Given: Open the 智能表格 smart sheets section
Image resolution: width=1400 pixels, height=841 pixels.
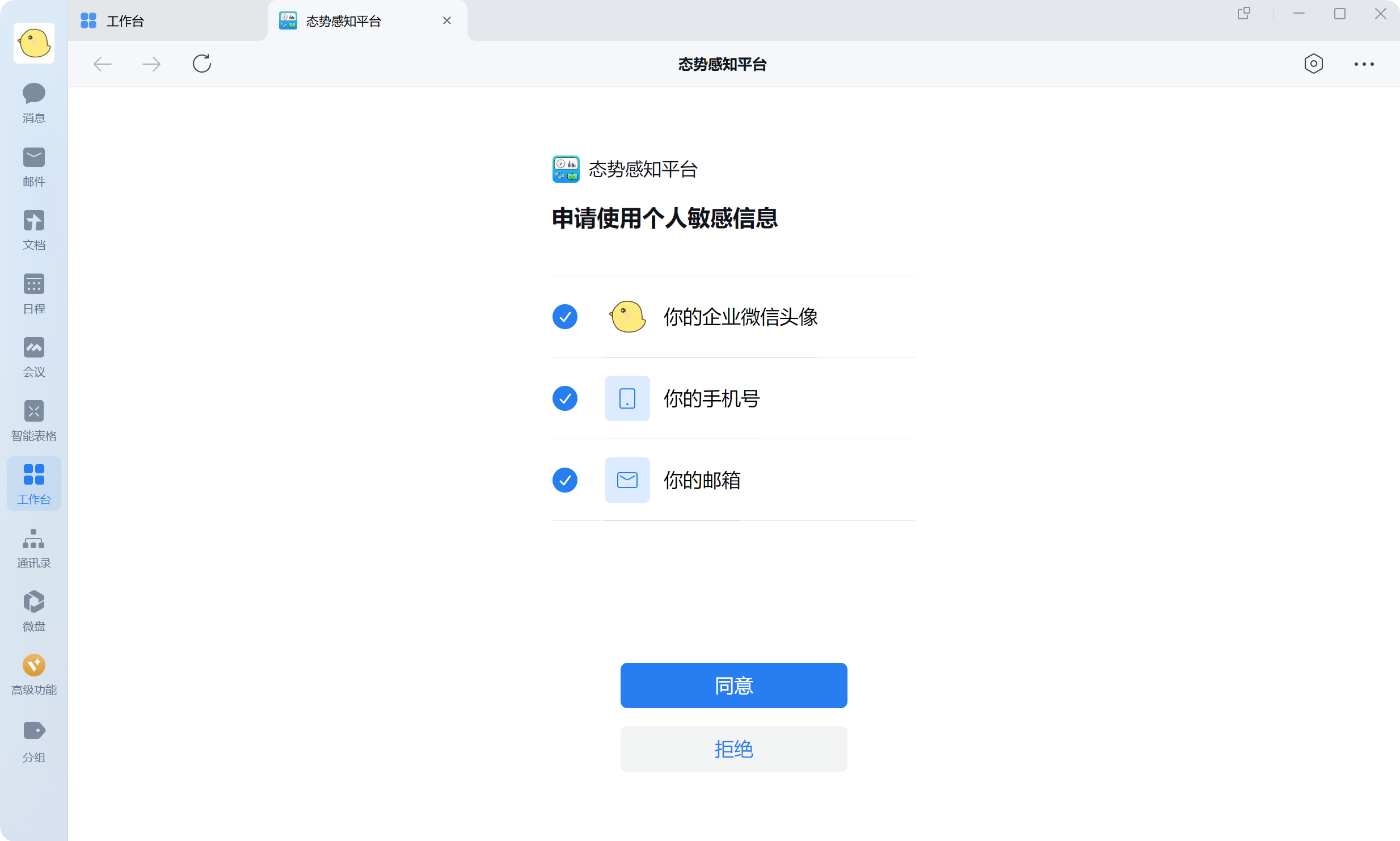Looking at the screenshot, I should click(33, 420).
